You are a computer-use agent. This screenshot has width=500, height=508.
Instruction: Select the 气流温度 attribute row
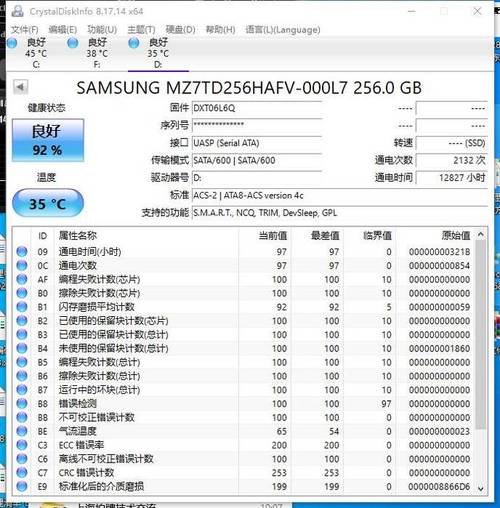pyautogui.click(x=244, y=431)
